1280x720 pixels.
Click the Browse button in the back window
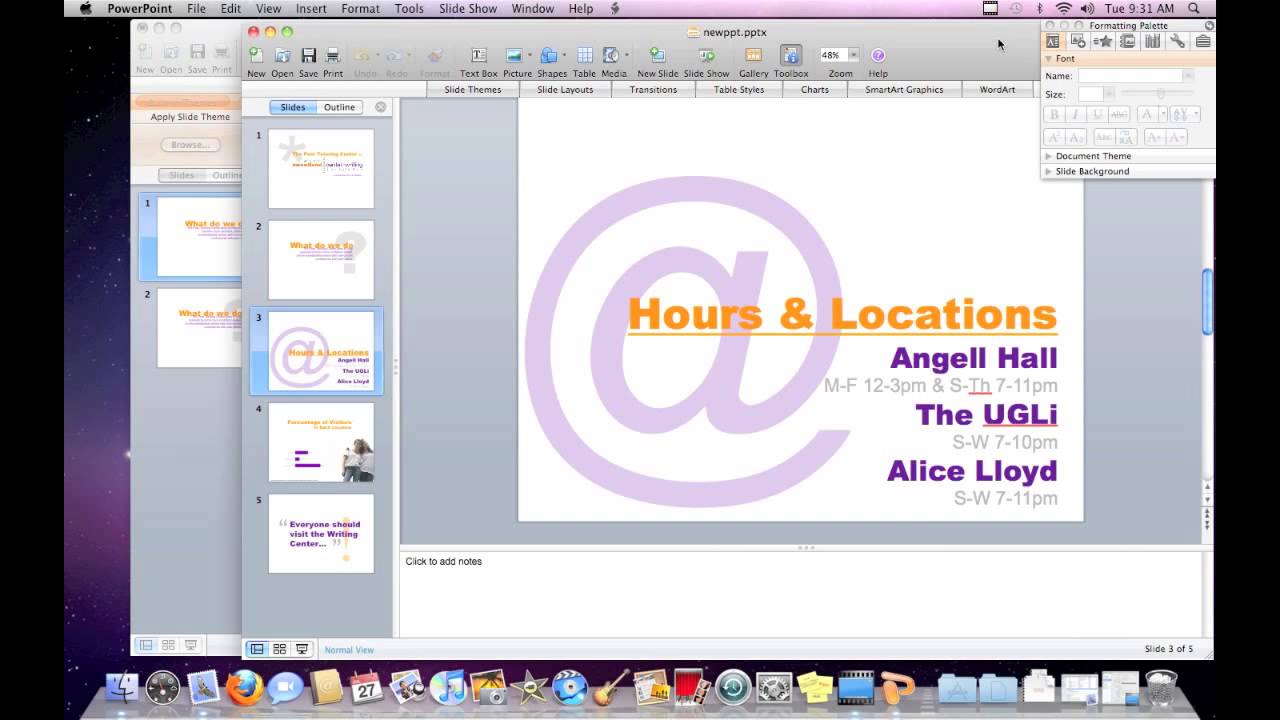click(190, 145)
